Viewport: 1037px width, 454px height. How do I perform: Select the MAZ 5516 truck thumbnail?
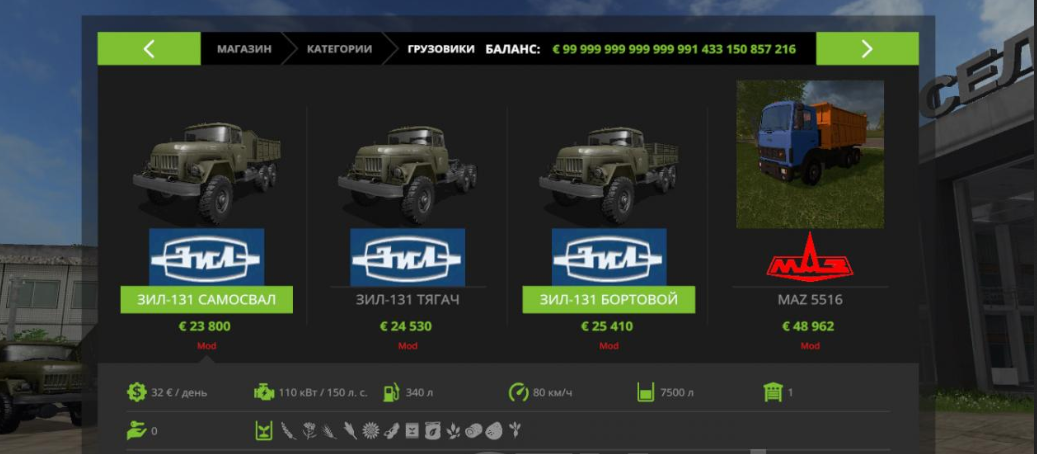coord(810,154)
